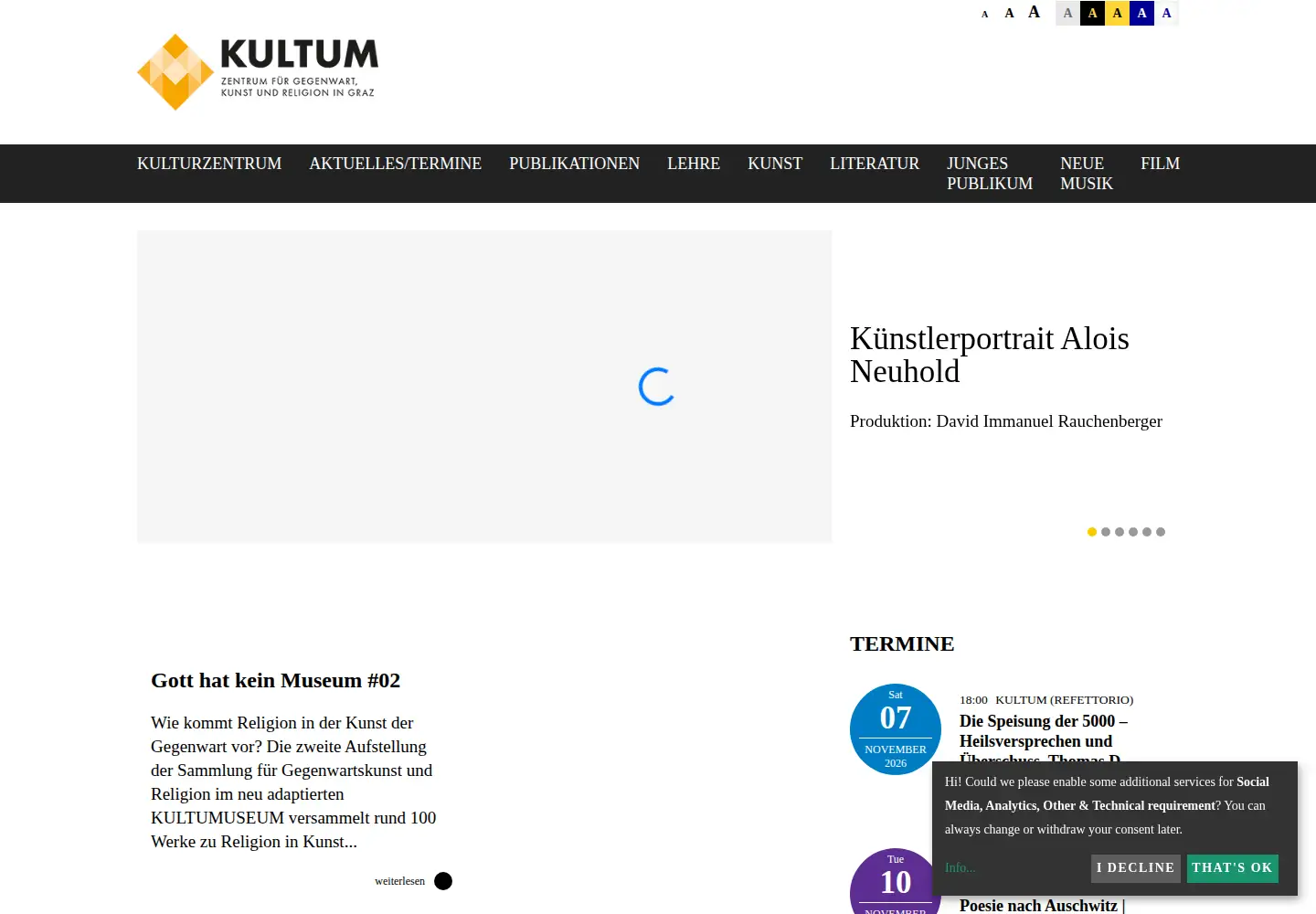Screen dimensions: 1316x914
Task: Click the KULTUM logo
Action: 257,72
